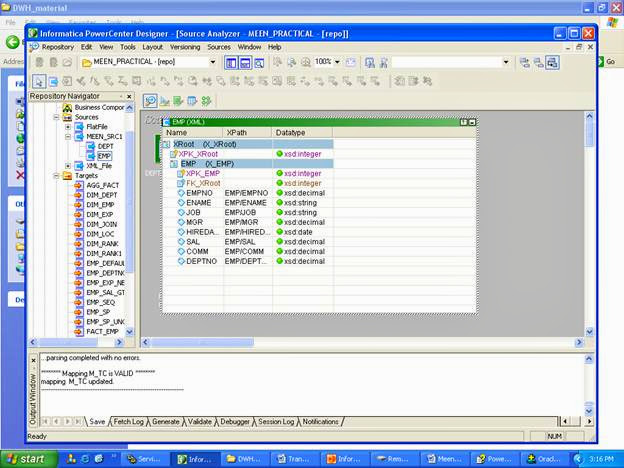Toggle the Repository Navigator window toolbar button
Image resolution: width=624 pixels, height=468 pixels.
point(231,62)
